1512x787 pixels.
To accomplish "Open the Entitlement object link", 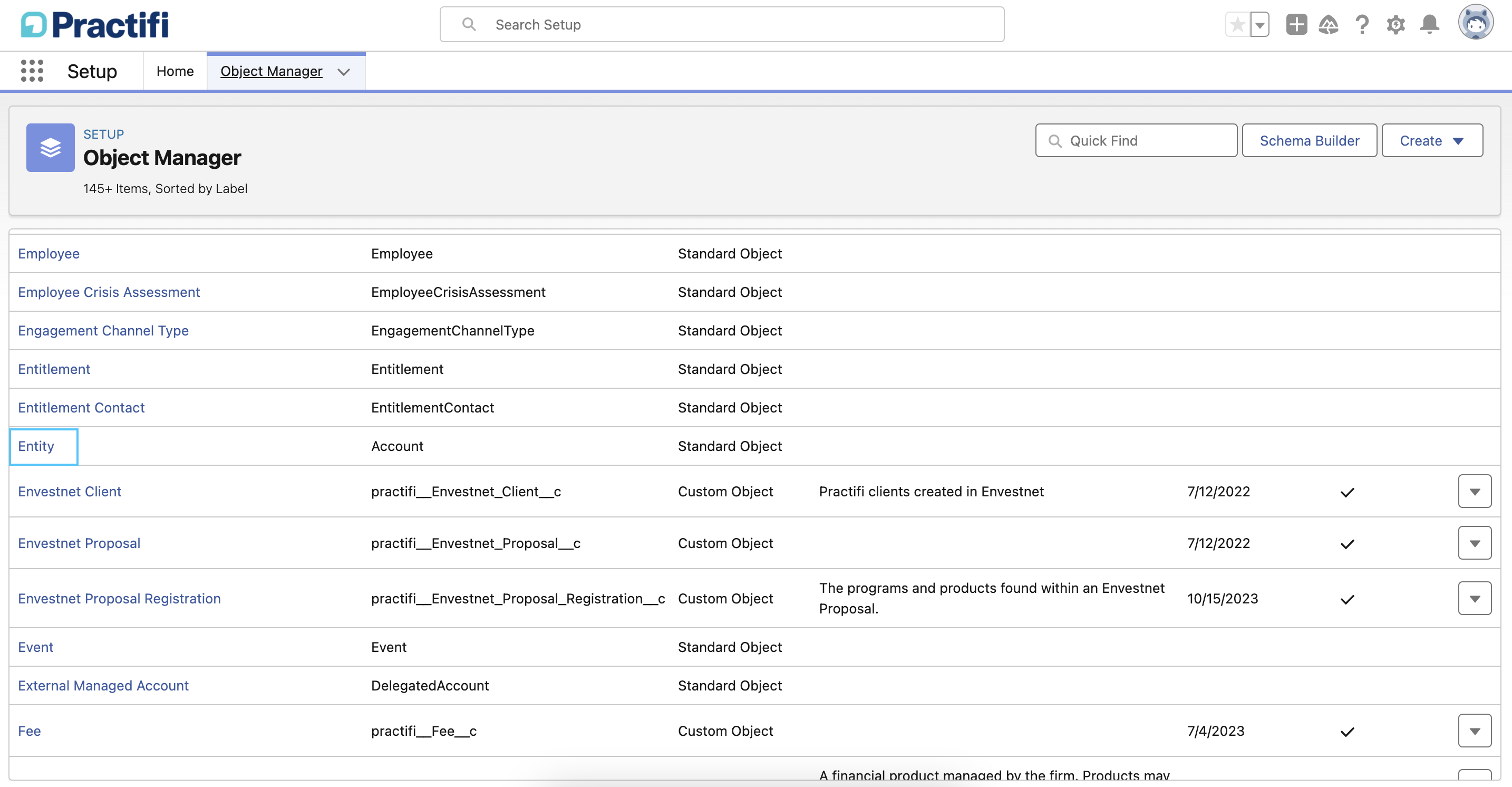I will (x=54, y=369).
